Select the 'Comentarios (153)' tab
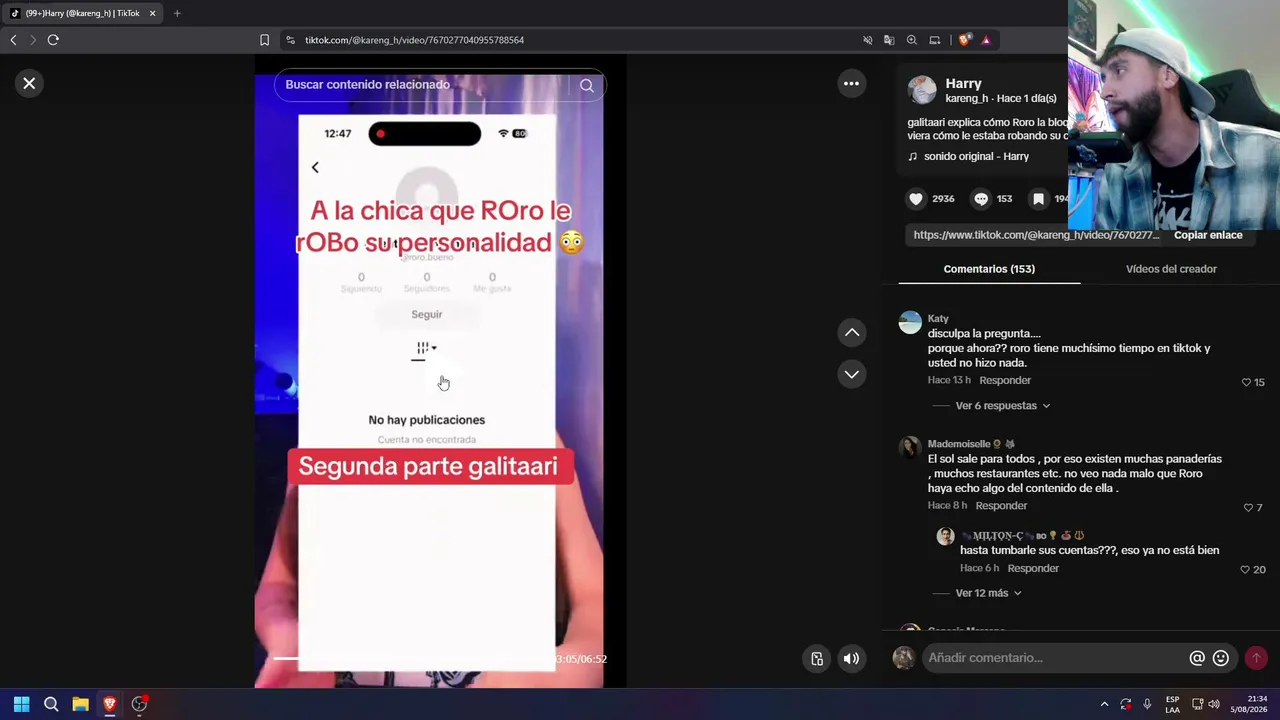1280x720 pixels. [x=989, y=269]
